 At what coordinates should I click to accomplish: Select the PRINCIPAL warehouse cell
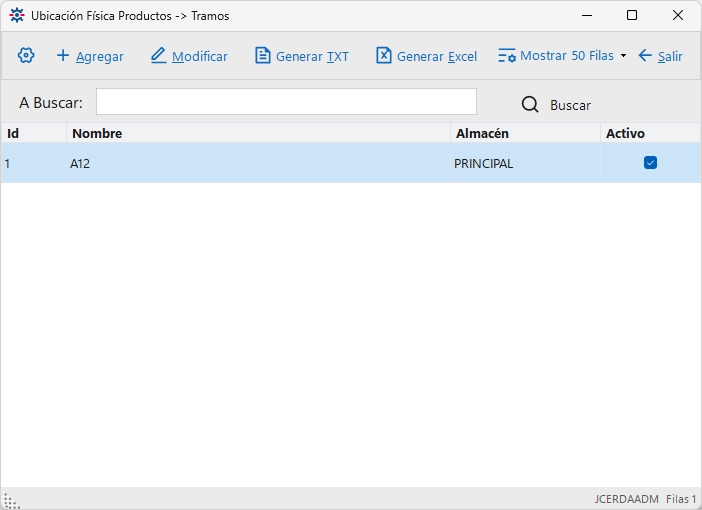pyautogui.click(x=525, y=163)
